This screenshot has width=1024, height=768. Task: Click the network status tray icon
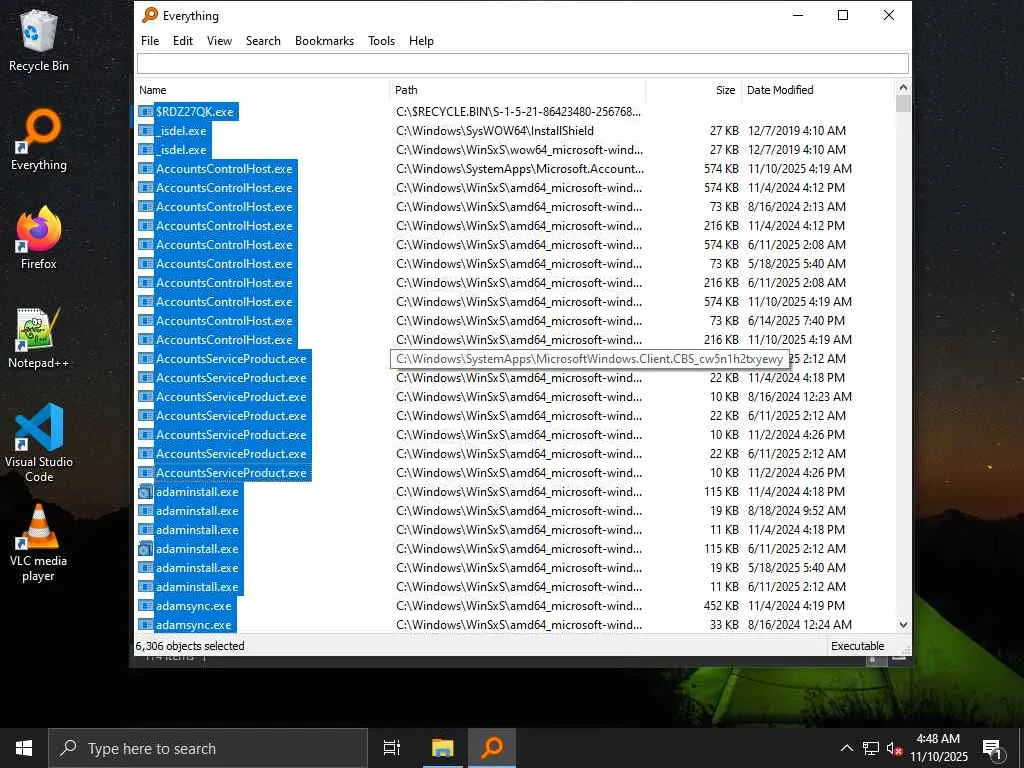pyautogui.click(x=871, y=748)
